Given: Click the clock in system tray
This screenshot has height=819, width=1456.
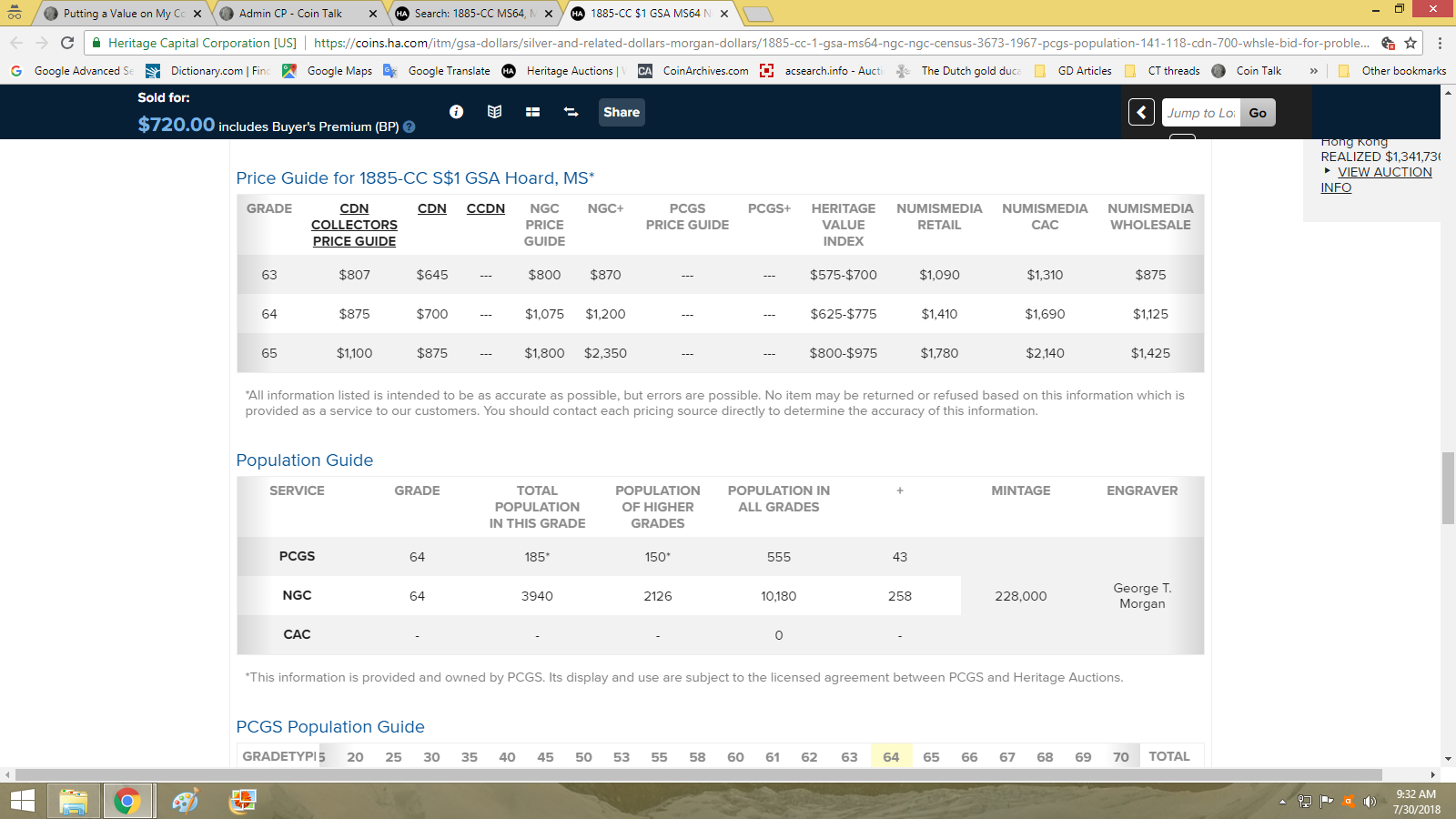Looking at the screenshot, I should tap(1417, 802).
